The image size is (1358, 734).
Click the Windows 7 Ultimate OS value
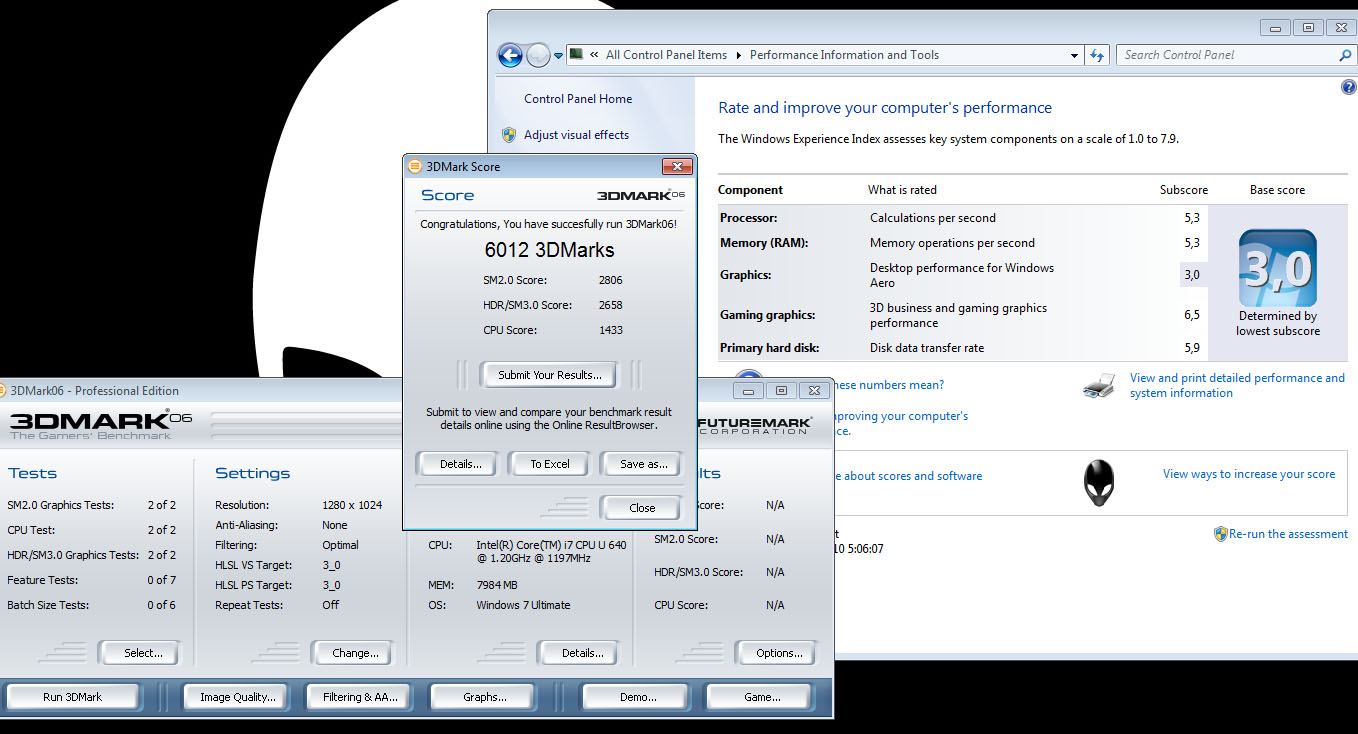(x=523, y=605)
